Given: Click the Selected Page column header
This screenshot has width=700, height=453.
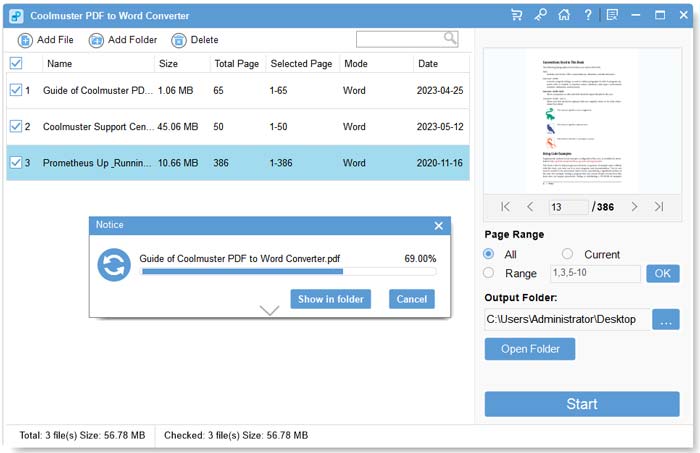Looking at the screenshot, I should (301, 64).
